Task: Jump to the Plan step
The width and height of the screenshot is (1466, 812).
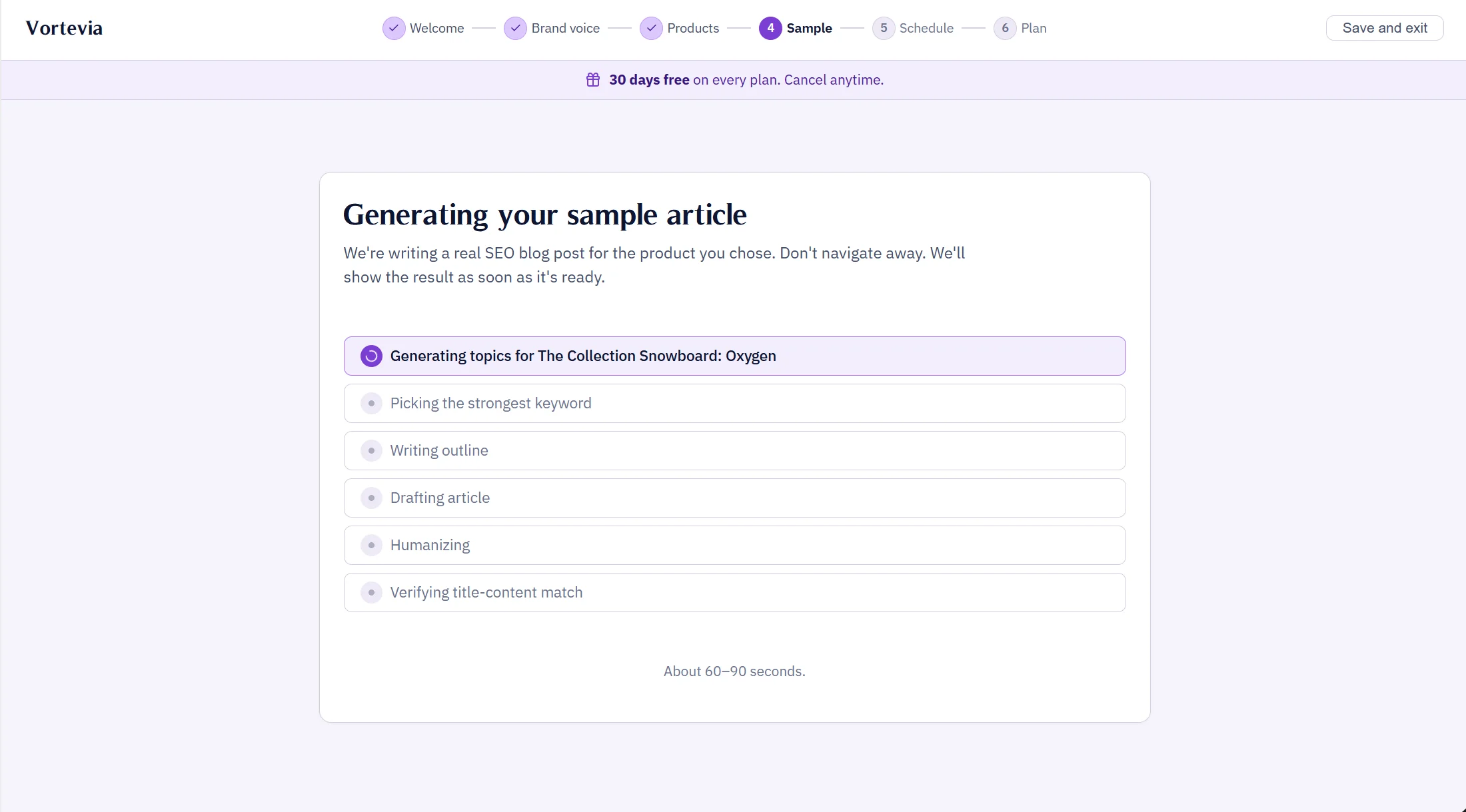Action: tap(1034, 28)
